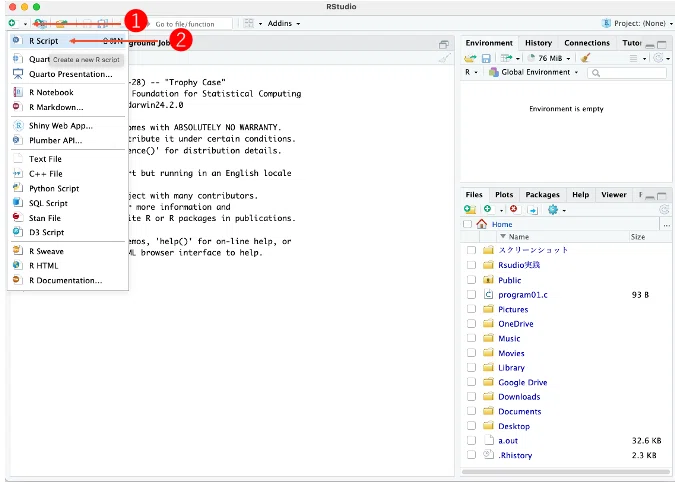Click the ellipsis browse folder button
Image resolution: width=675 pixels, height=482 pixels.
click(x=666, y=224)
